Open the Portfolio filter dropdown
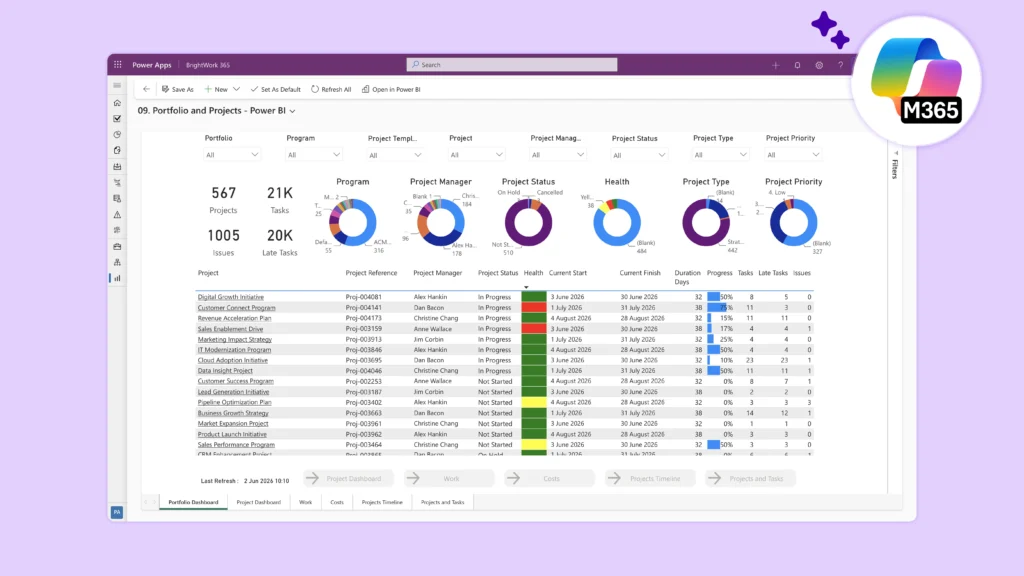 point(232,155)
